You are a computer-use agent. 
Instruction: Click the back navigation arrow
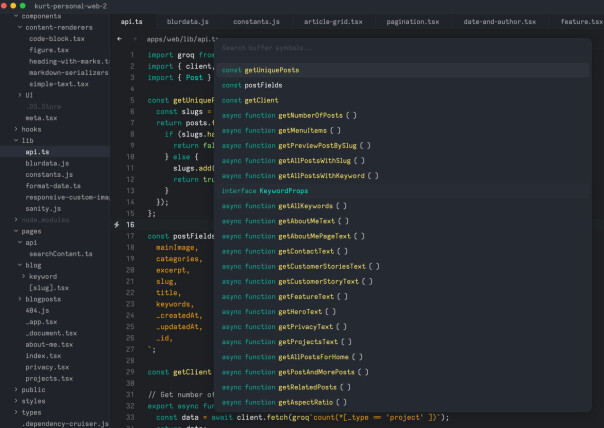(119, 39)
